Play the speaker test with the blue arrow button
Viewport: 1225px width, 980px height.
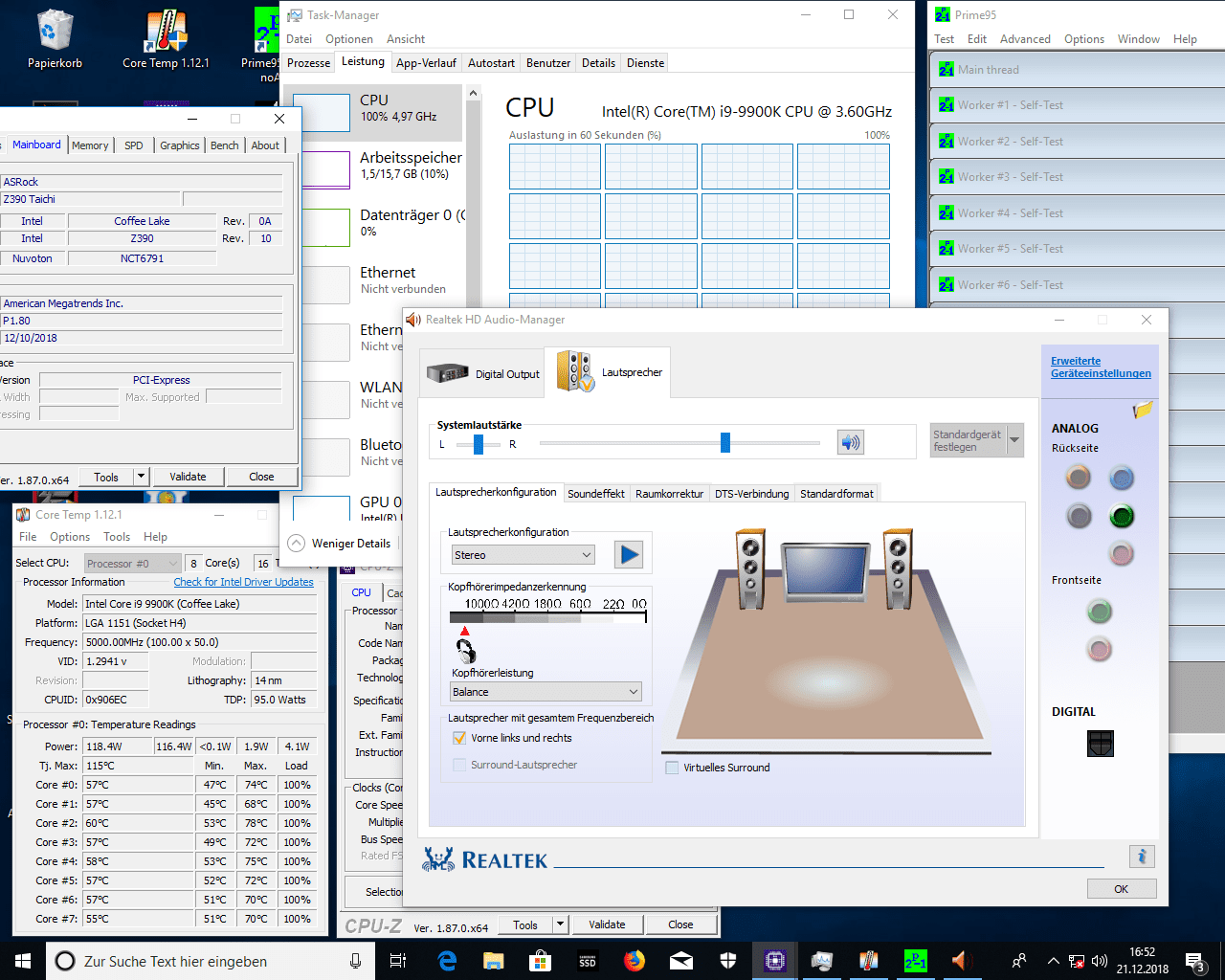click(629, 554)
